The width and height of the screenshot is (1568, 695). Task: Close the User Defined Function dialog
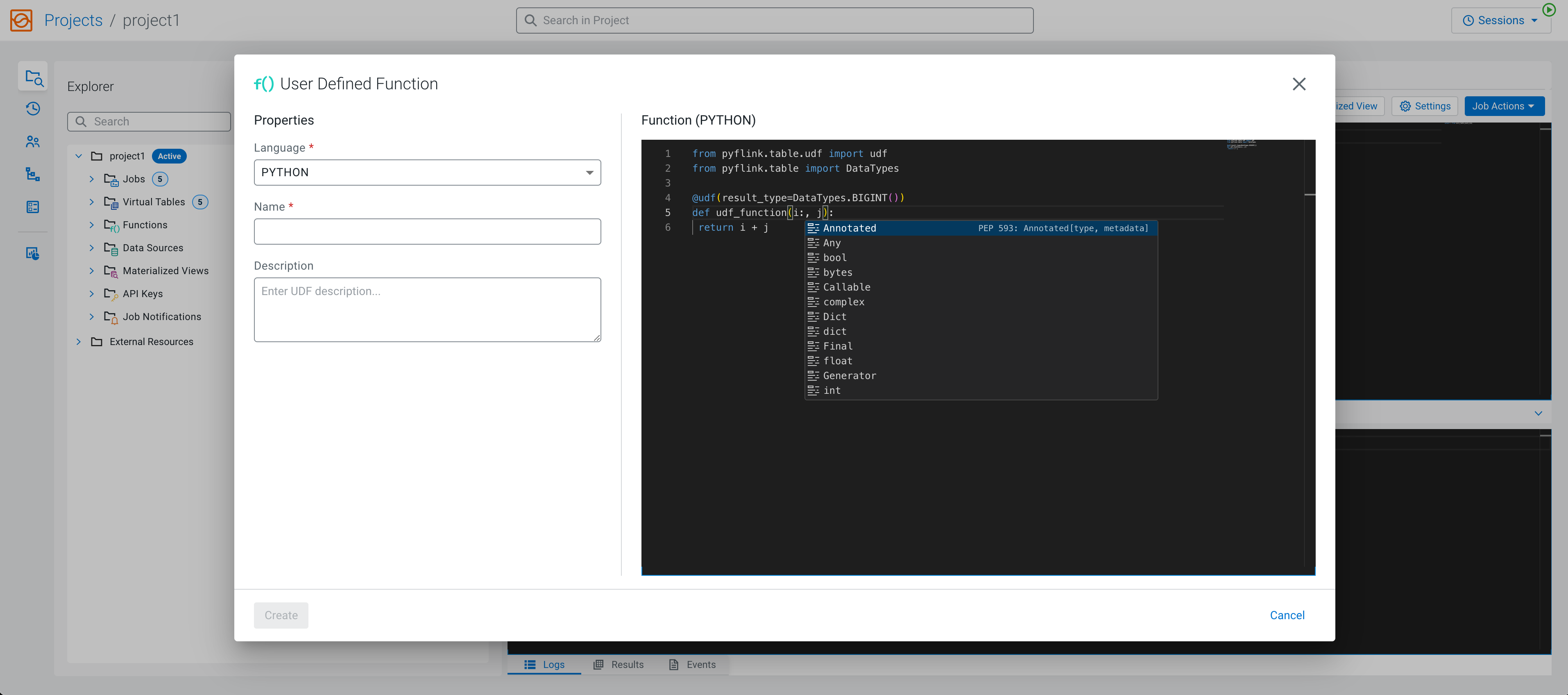coord(1299,84)
